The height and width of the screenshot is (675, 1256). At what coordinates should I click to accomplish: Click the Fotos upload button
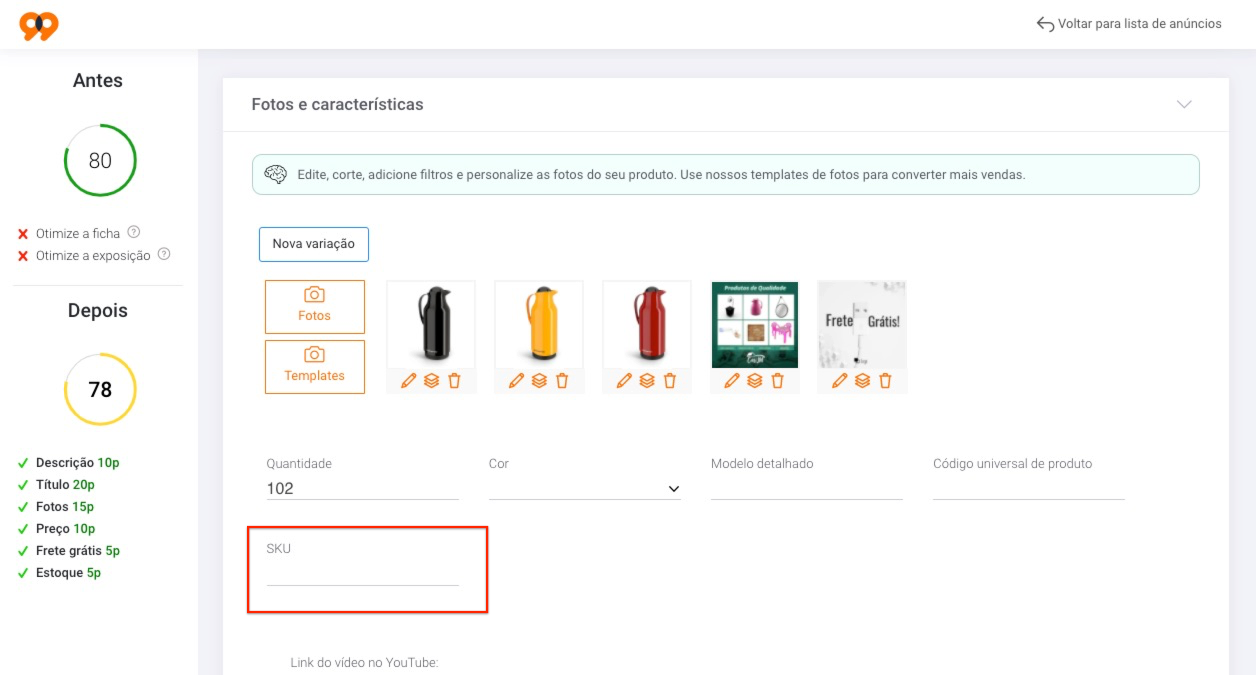tap(315, 306)
